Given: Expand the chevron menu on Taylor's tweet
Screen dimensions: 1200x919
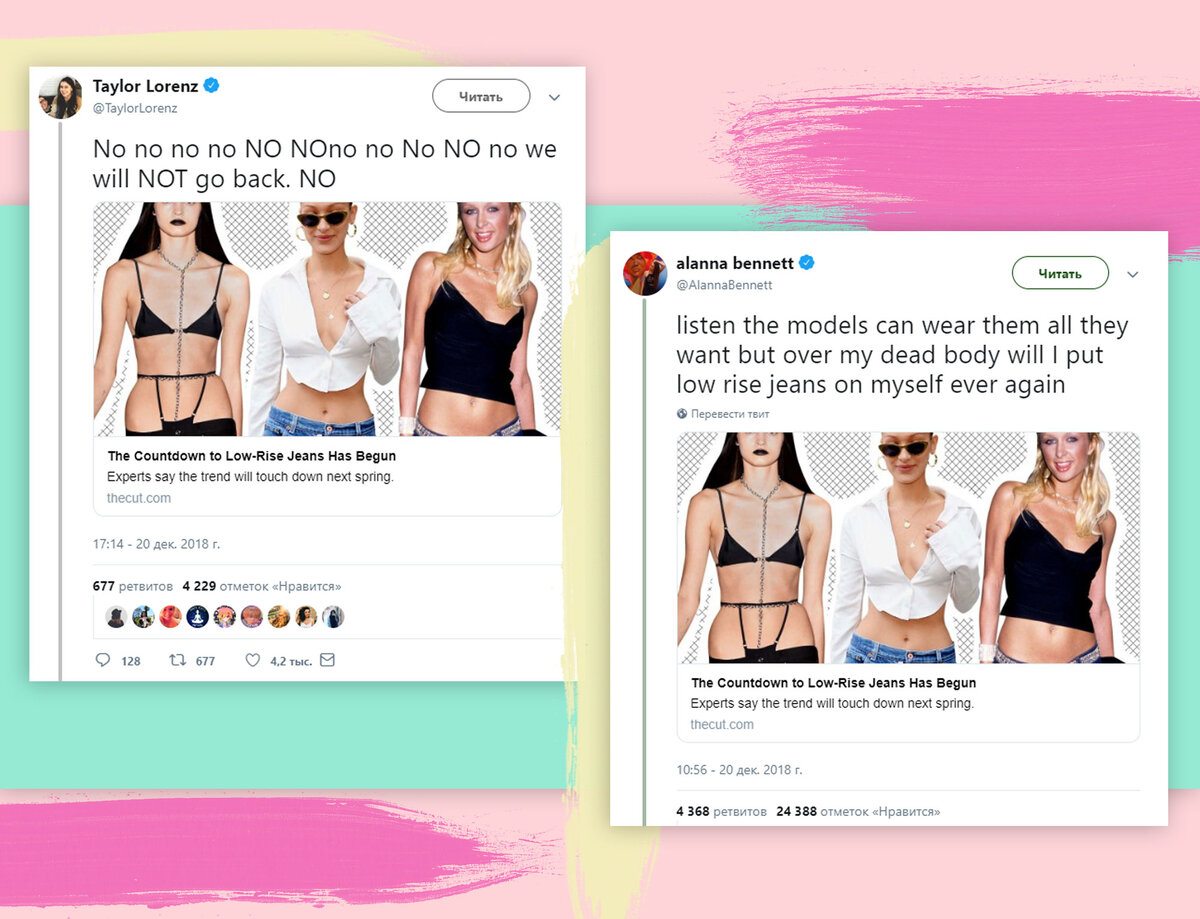Looking at the screenshot, I should (x=555, y=97).
